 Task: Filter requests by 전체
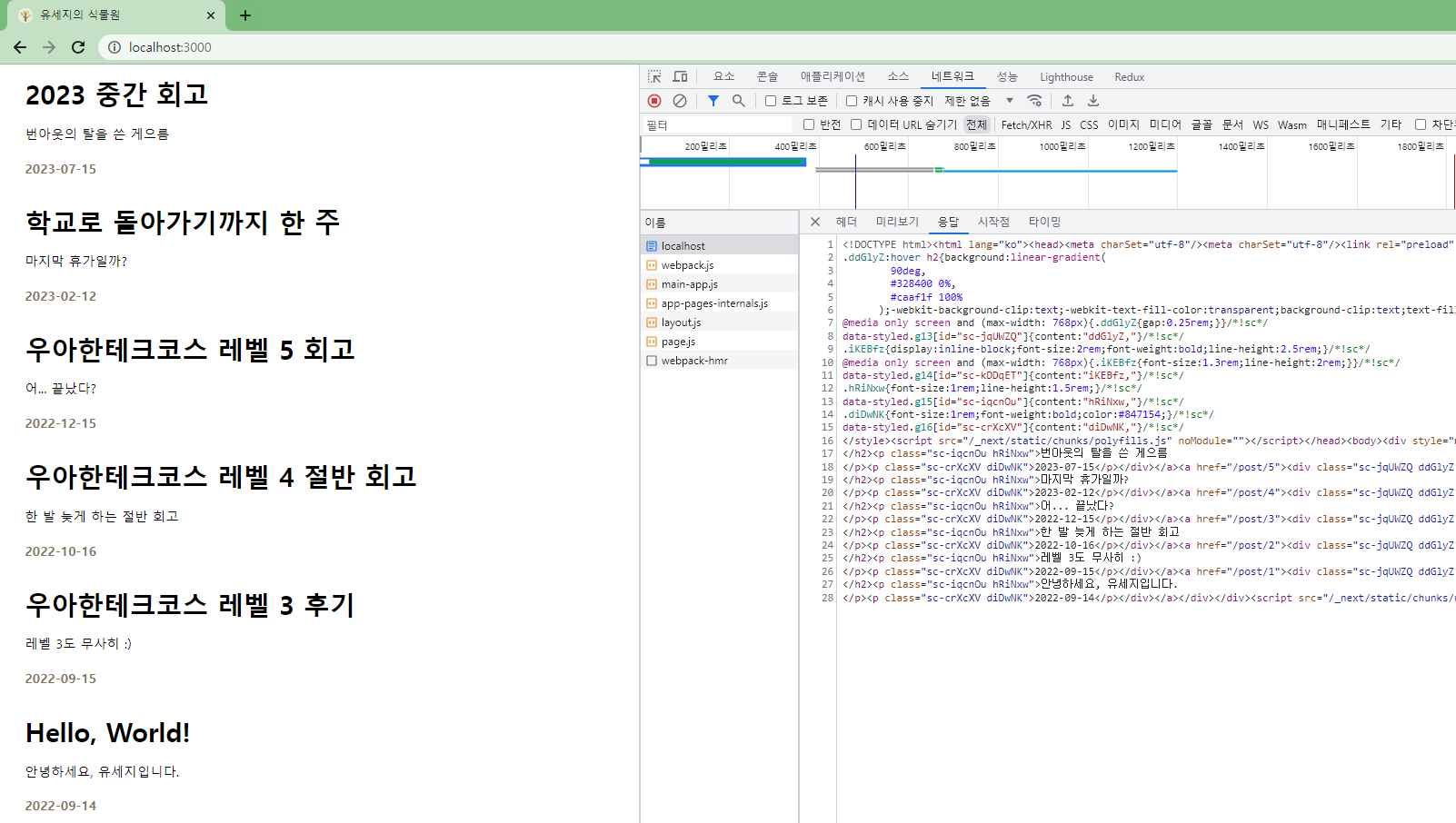coord(976,124)
